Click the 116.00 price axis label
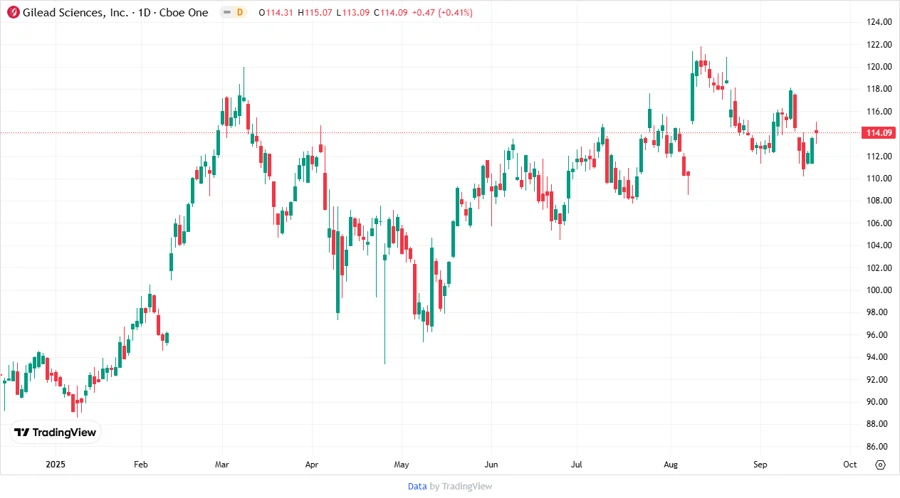Screen dimensions: 900x498 click(879, 111)
